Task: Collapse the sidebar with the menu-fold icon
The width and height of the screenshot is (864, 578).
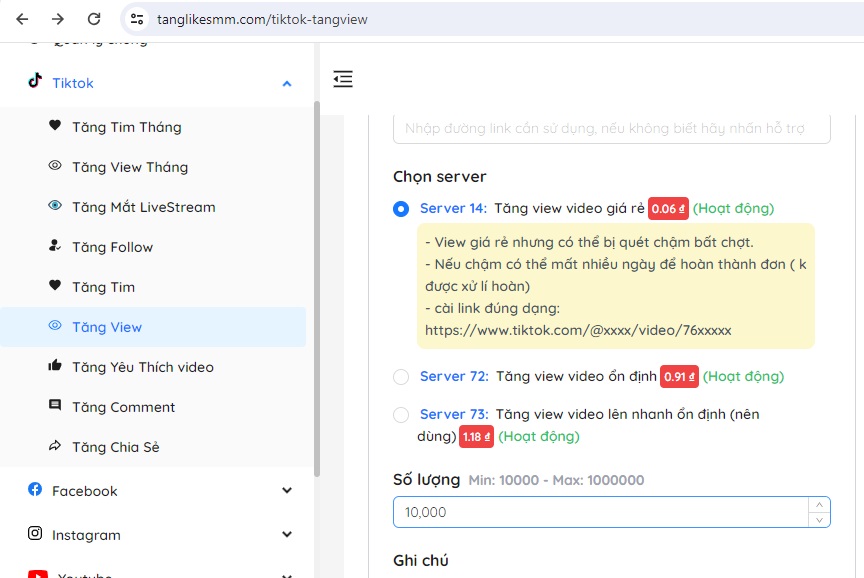Action: coord(343,79)
